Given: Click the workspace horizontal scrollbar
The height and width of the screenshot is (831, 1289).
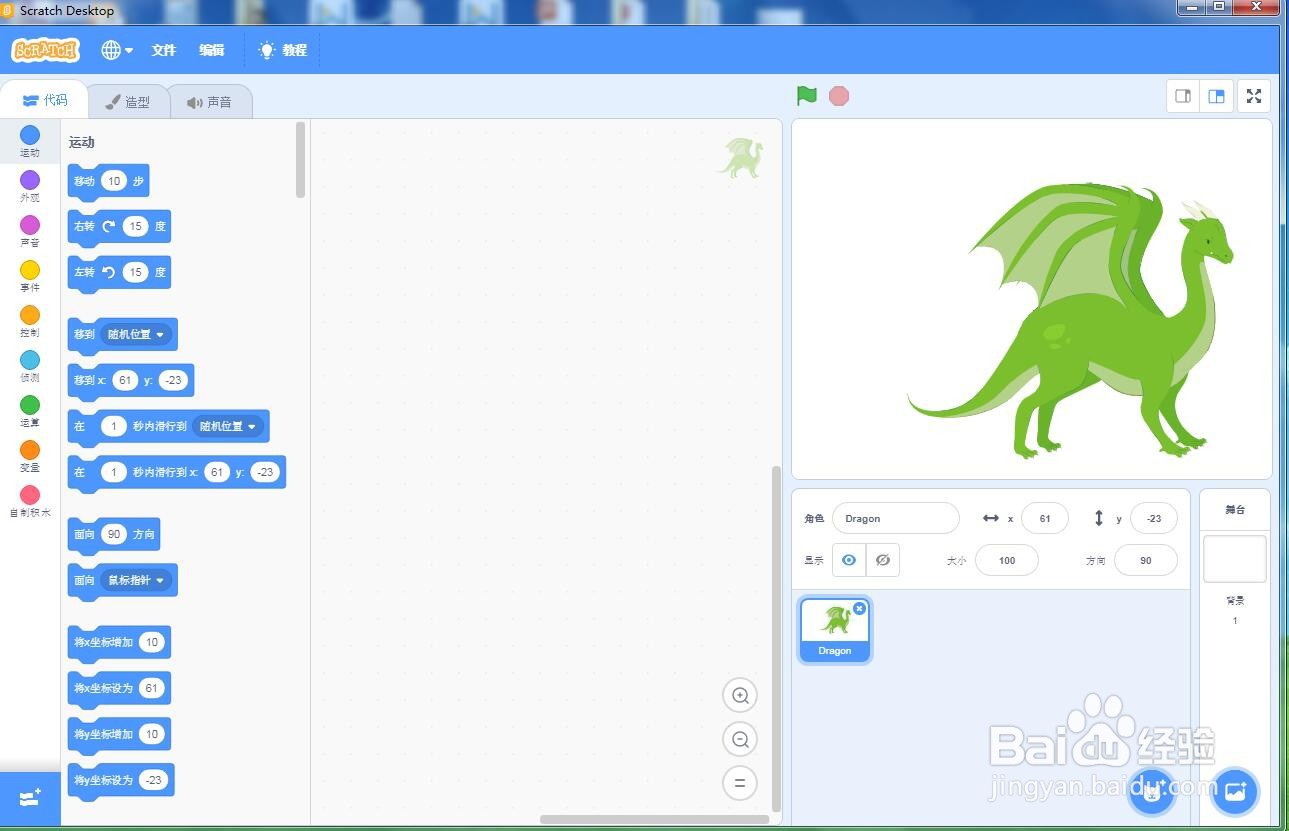Looking at the screenshot, I should point(655,820).
